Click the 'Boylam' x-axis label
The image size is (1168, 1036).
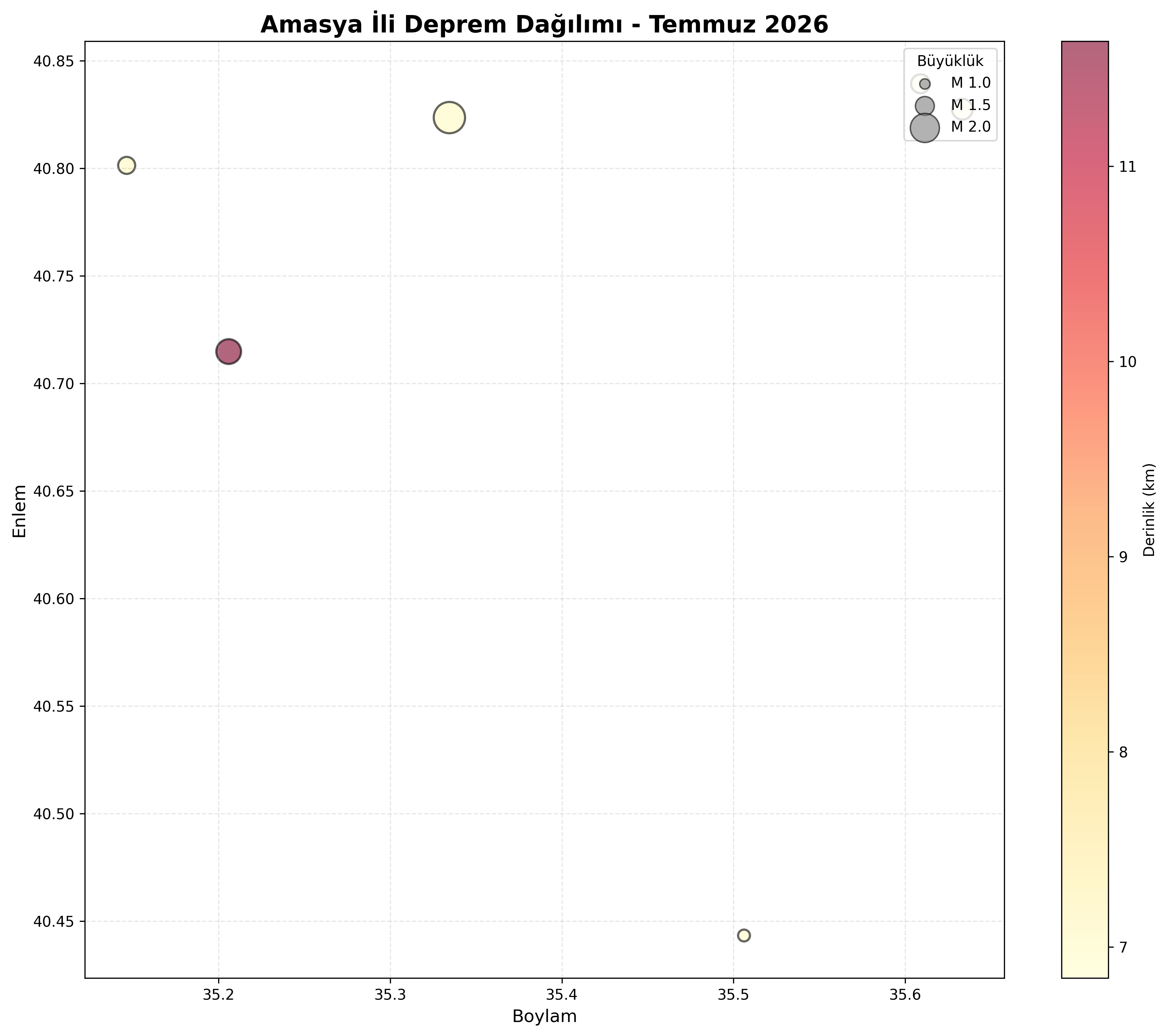point(545,1016)
